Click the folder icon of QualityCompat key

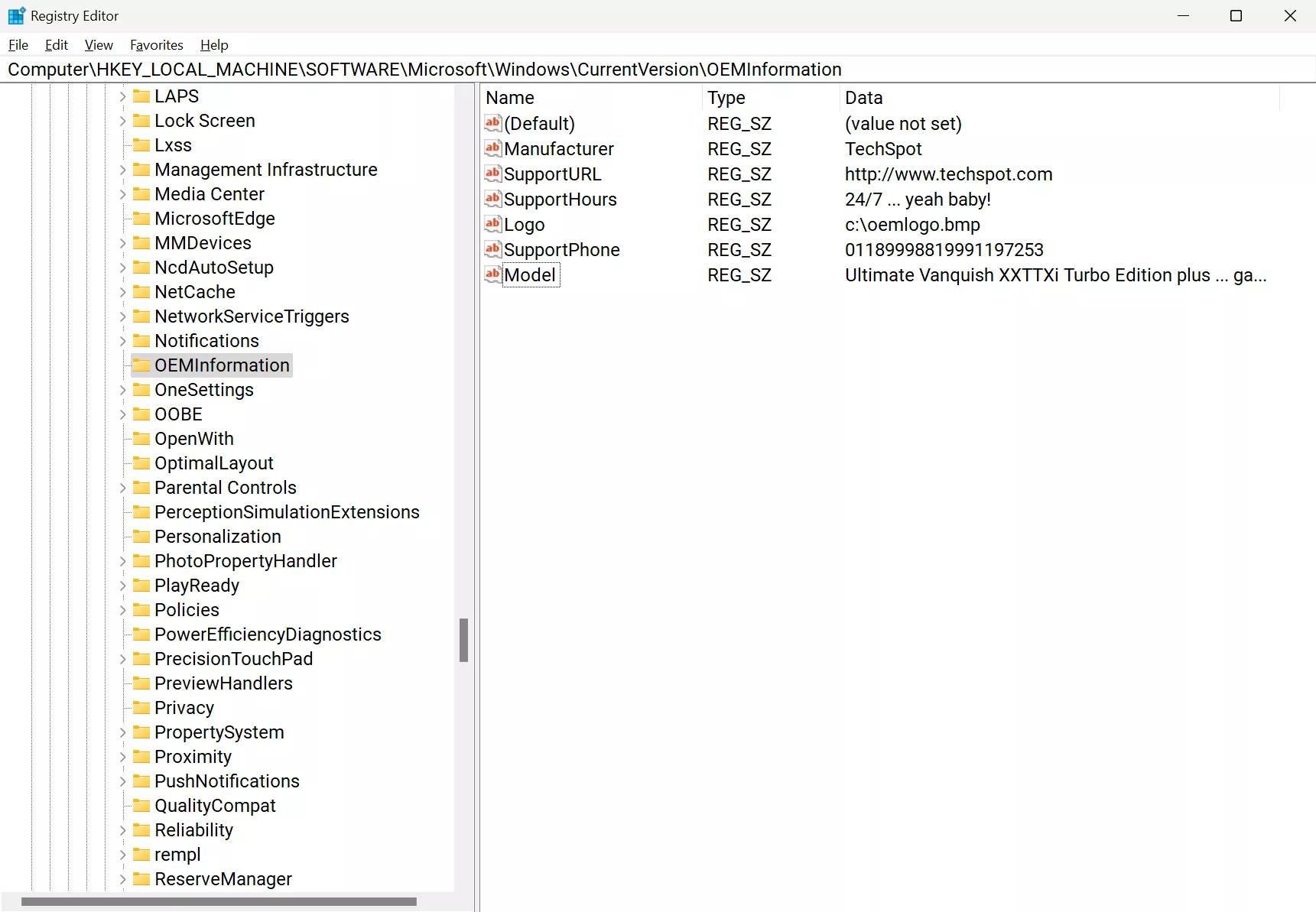click(141, 805)
